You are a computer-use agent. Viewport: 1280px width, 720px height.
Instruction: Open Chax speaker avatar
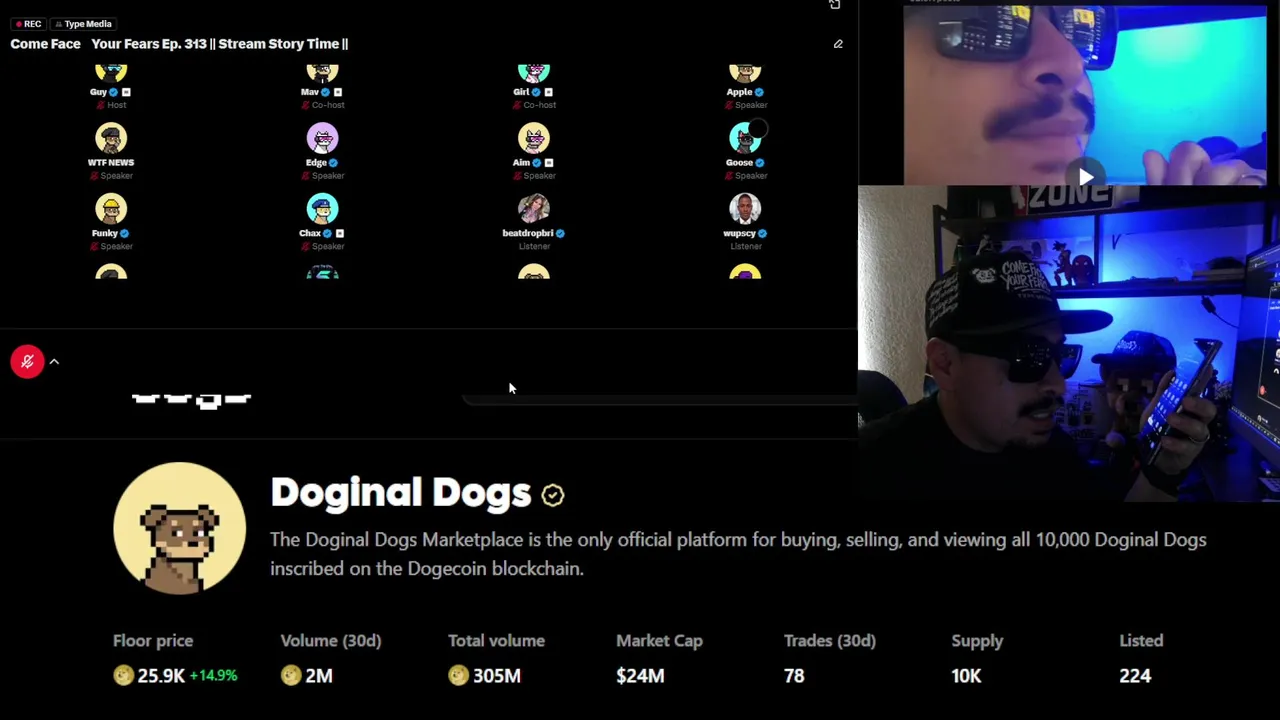click(x=322, y=209)
